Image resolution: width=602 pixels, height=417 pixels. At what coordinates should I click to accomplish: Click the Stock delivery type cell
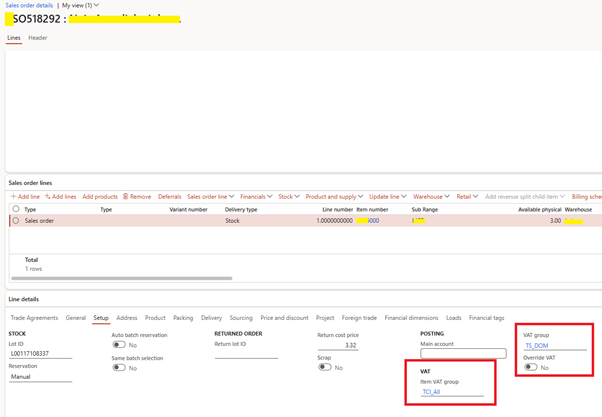pos(232,221)
